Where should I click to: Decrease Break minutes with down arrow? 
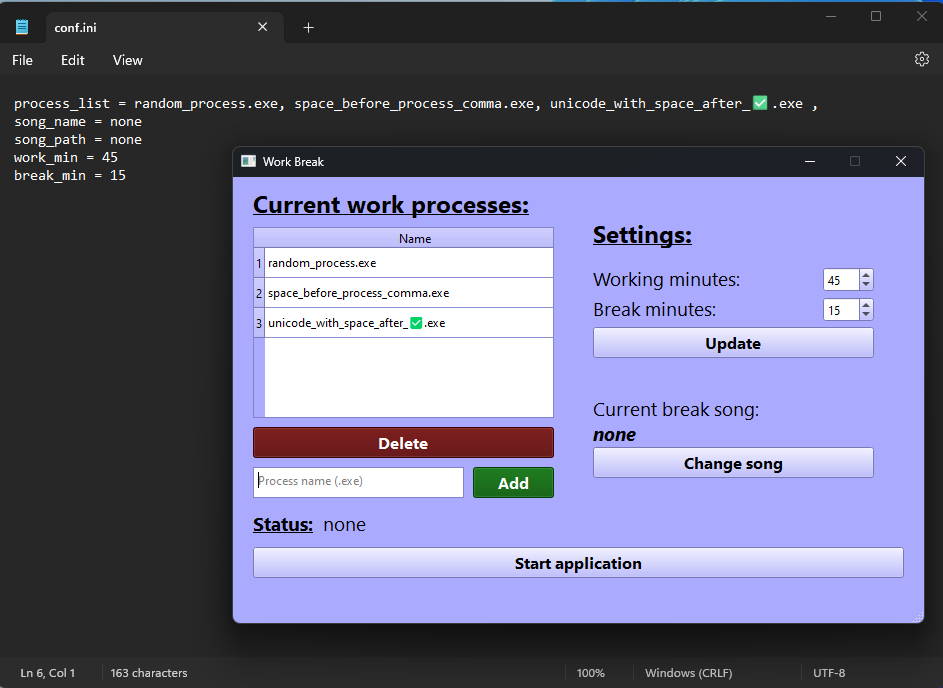[x=866, y=315]
